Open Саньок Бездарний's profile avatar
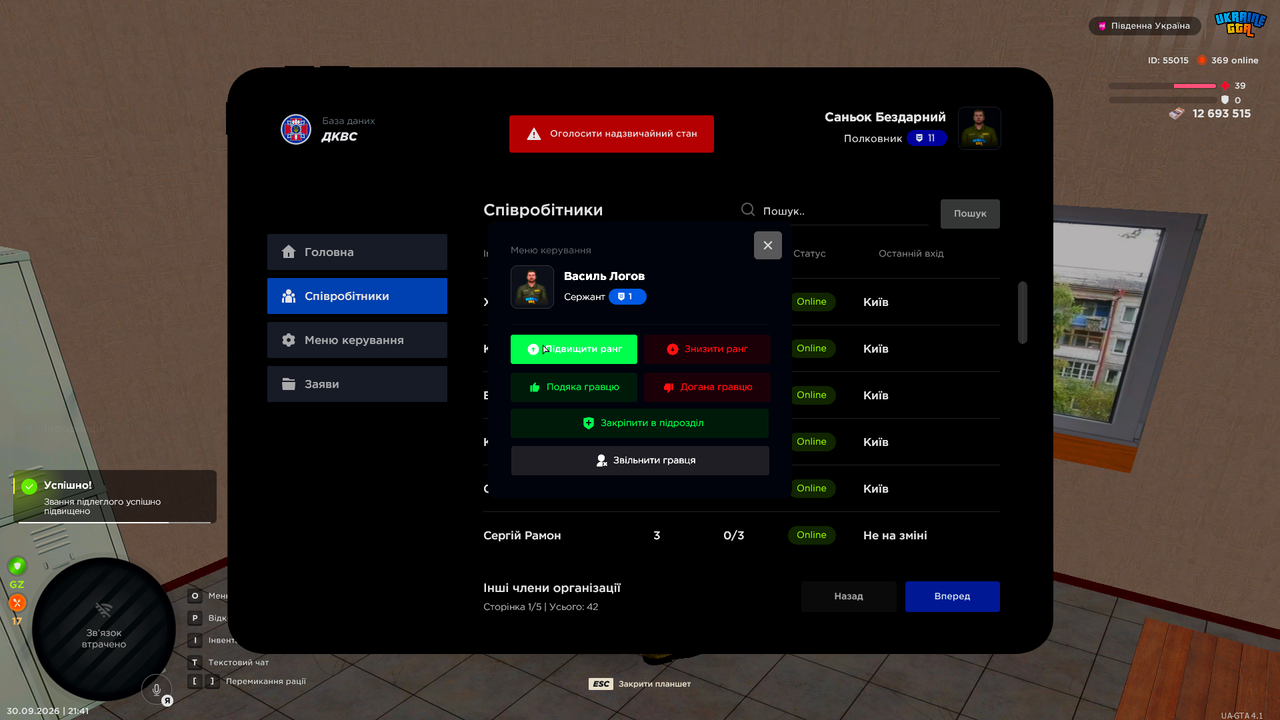1280x720 pixels. point(979,128)
